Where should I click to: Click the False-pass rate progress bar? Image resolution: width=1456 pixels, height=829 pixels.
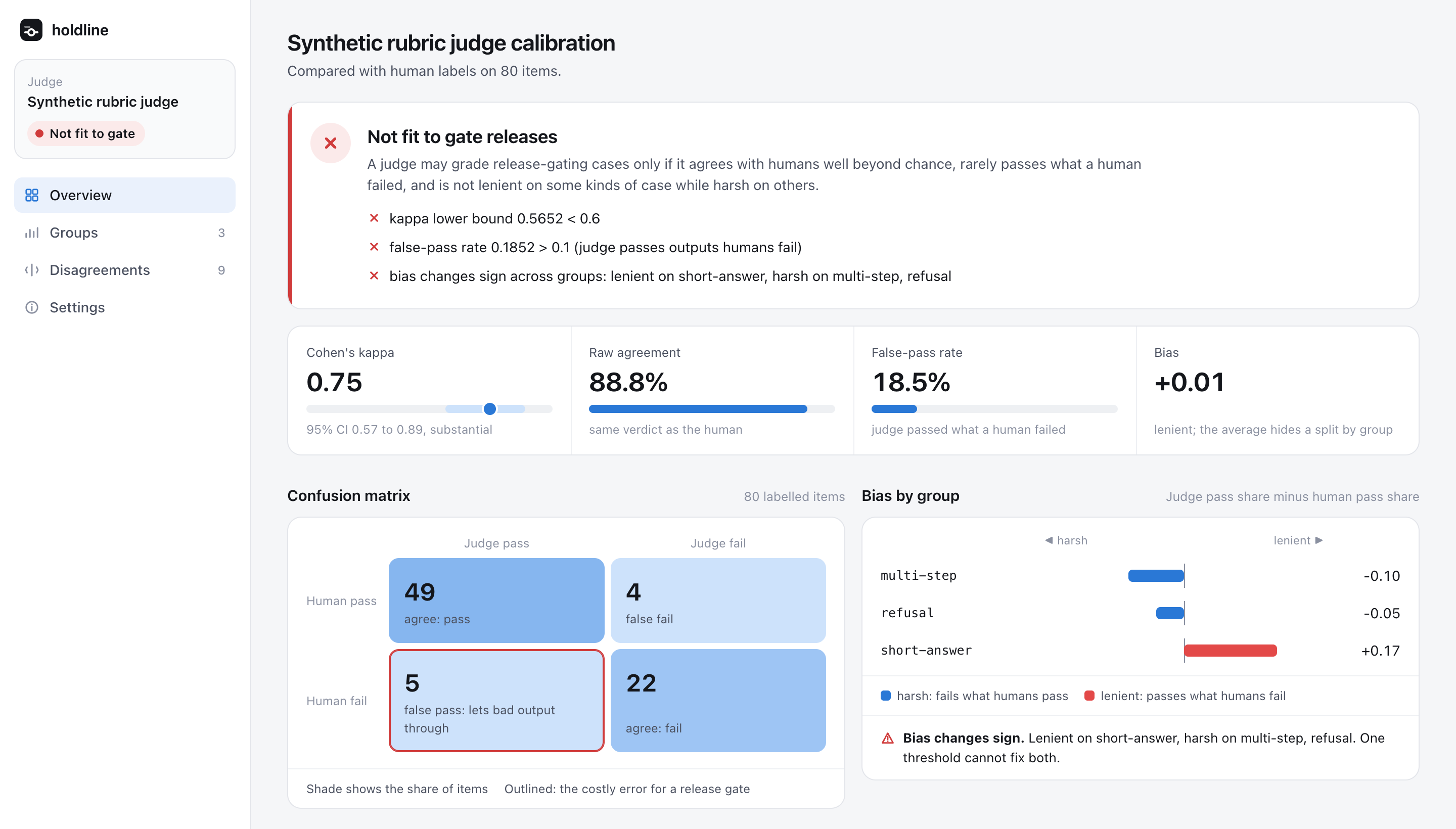[993, 409]
